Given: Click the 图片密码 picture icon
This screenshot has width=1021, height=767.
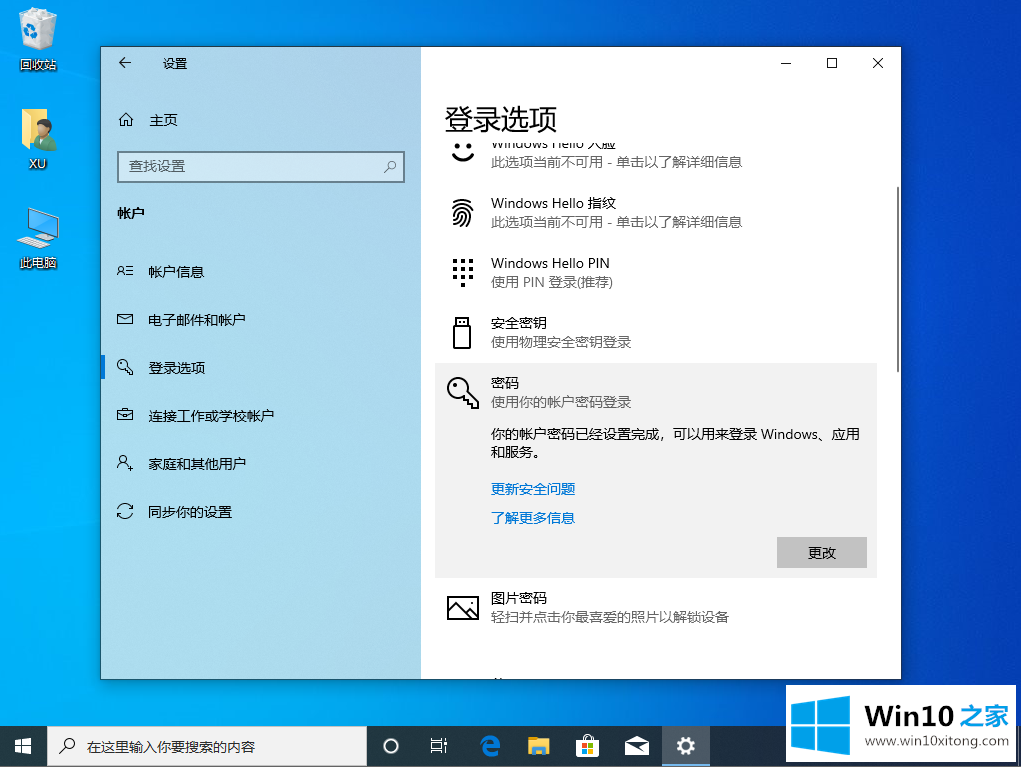Looking at the screenshot, I should (x=463, y=607).
